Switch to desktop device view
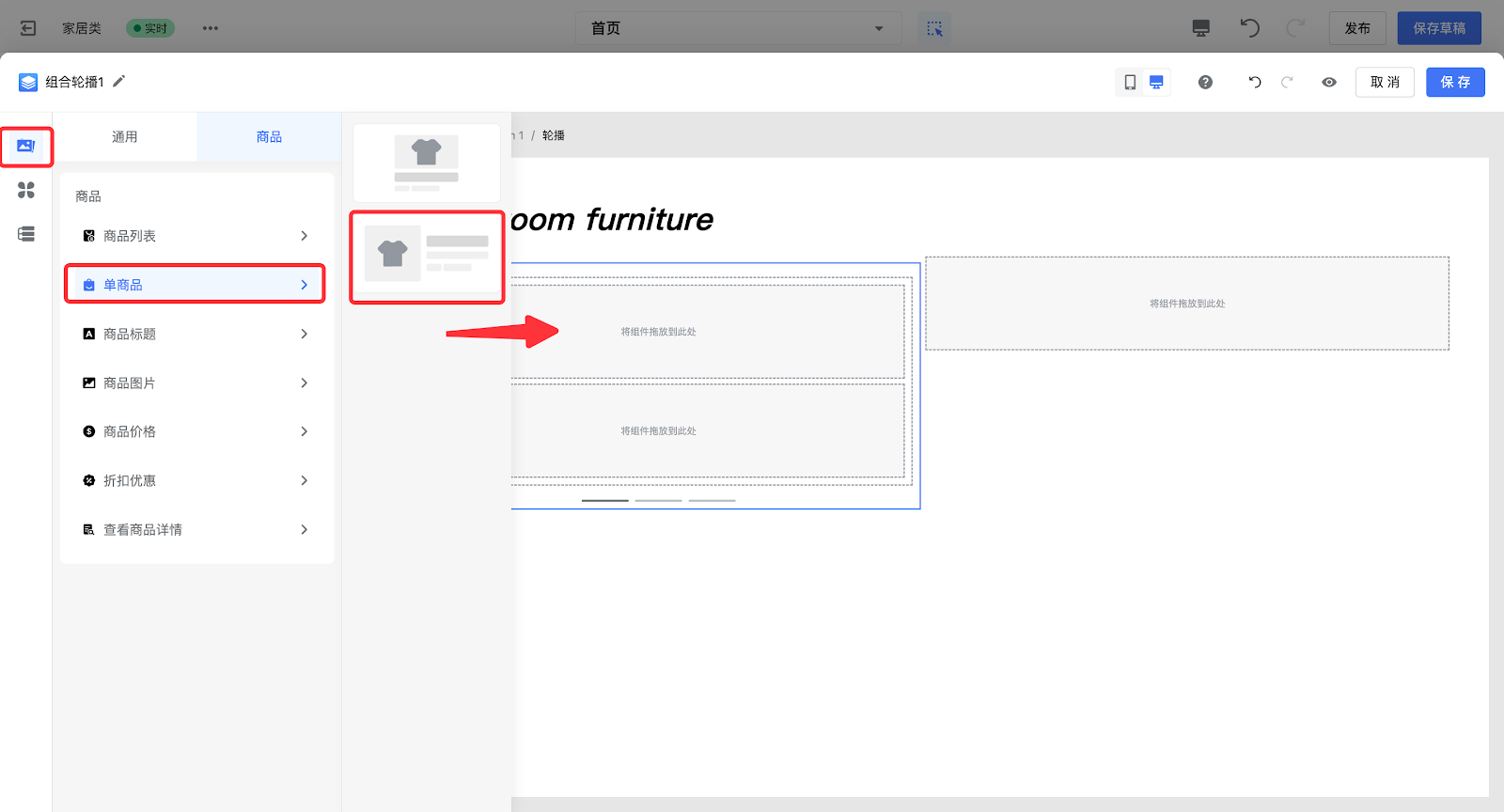Image resolution: width=1504 pixels, height=812 pixels. click(x=1156, y=83)
